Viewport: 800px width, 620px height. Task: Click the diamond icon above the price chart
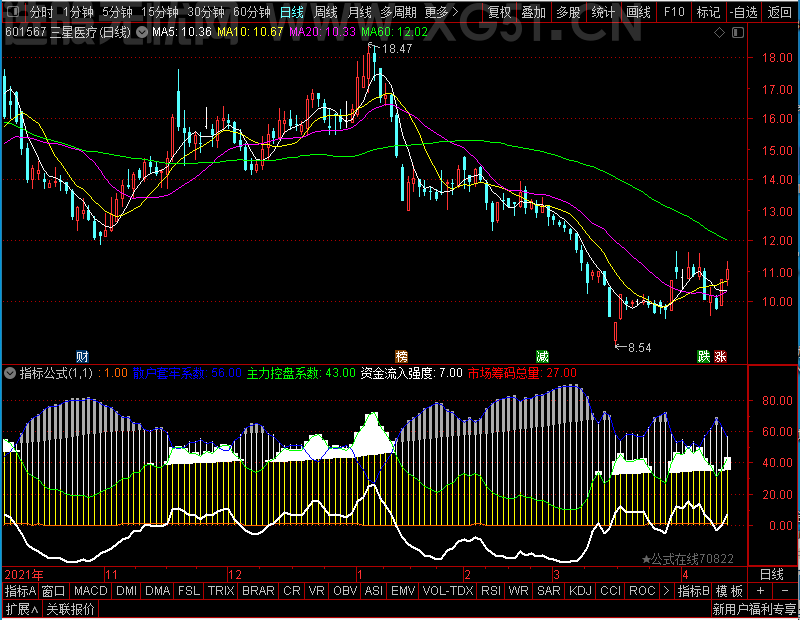coord(719,33)
